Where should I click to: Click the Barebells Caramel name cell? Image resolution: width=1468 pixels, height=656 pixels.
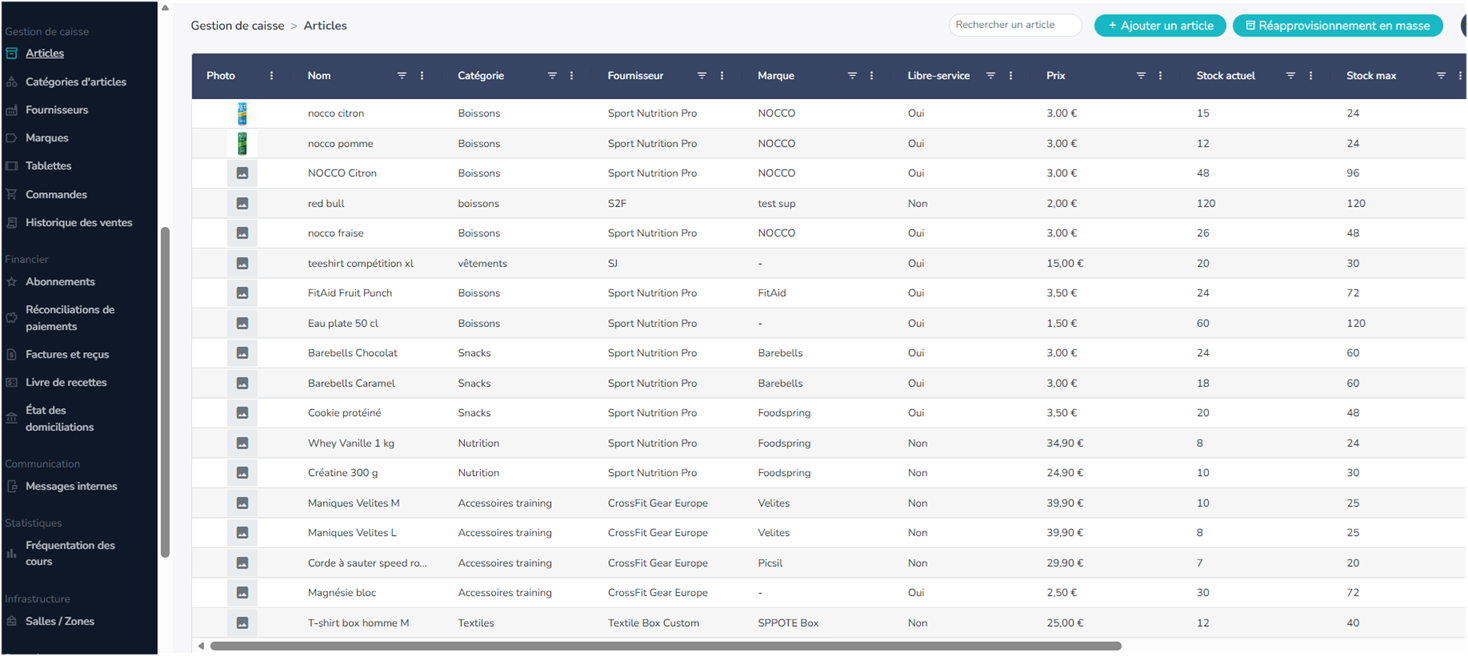351,383
